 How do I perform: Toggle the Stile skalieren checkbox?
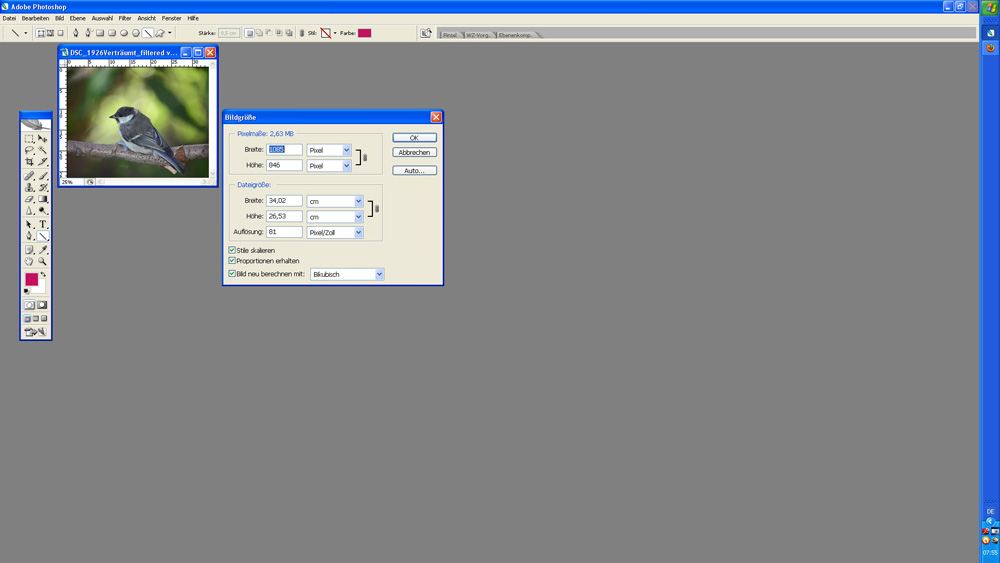tap(232, 250)
